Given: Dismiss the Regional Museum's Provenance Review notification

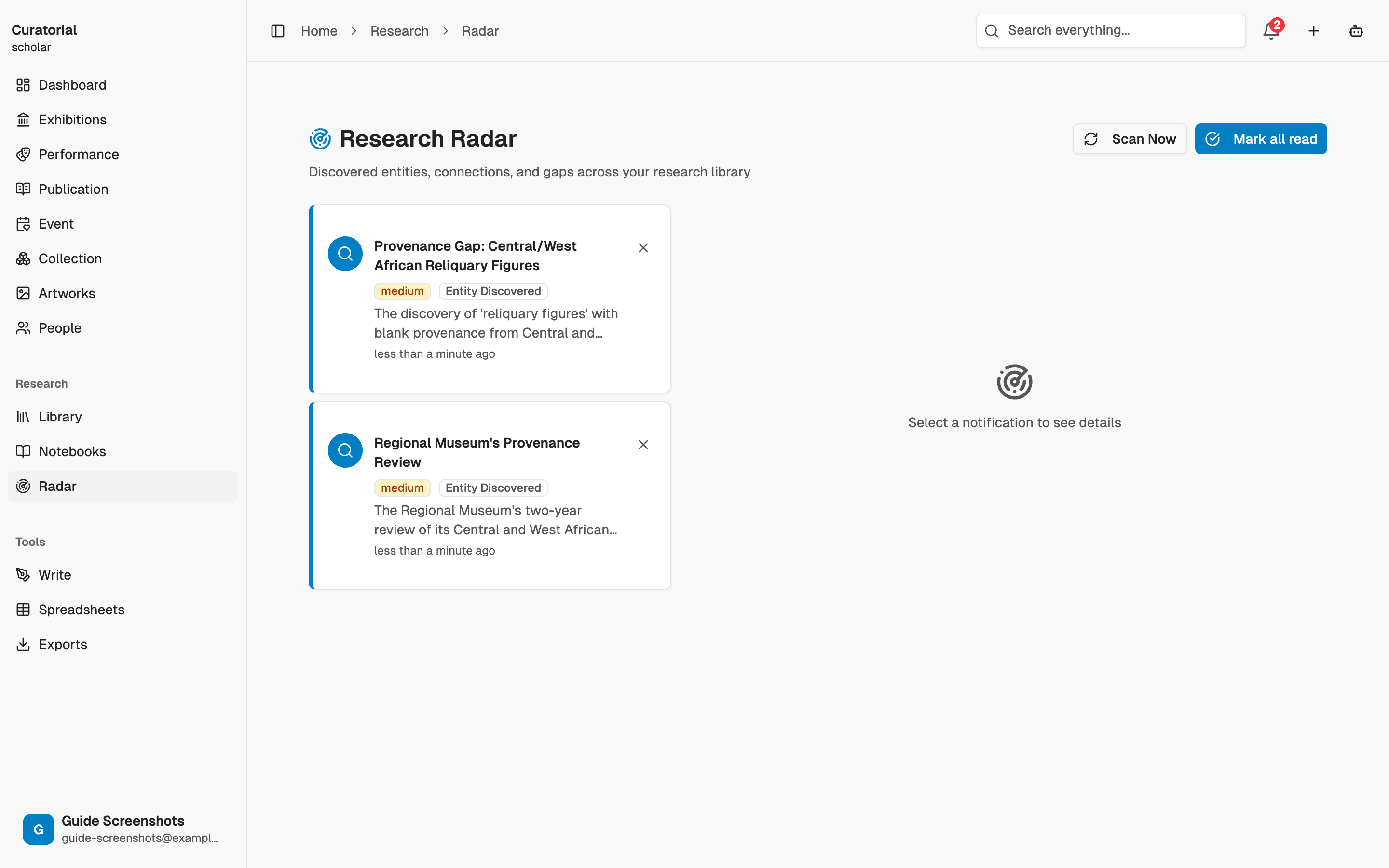Looking at the screenshot, I should click(x=643, y=445).
